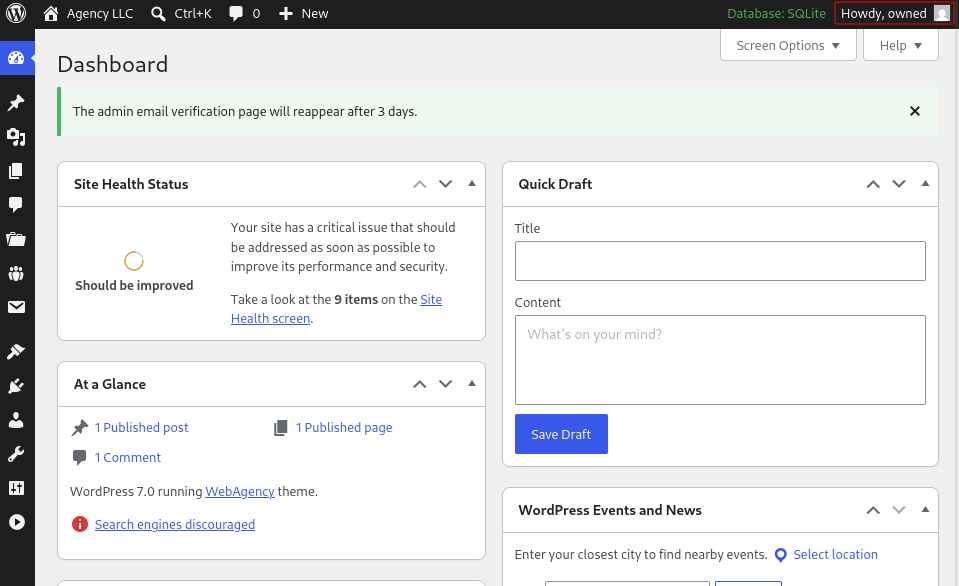Open the Media sidebar icon
The width and height of the screenshot is (959, 586).
coord(16,137)
